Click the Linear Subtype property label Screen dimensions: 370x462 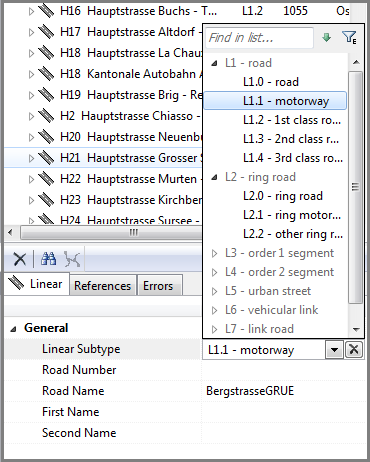pos(81,349)
